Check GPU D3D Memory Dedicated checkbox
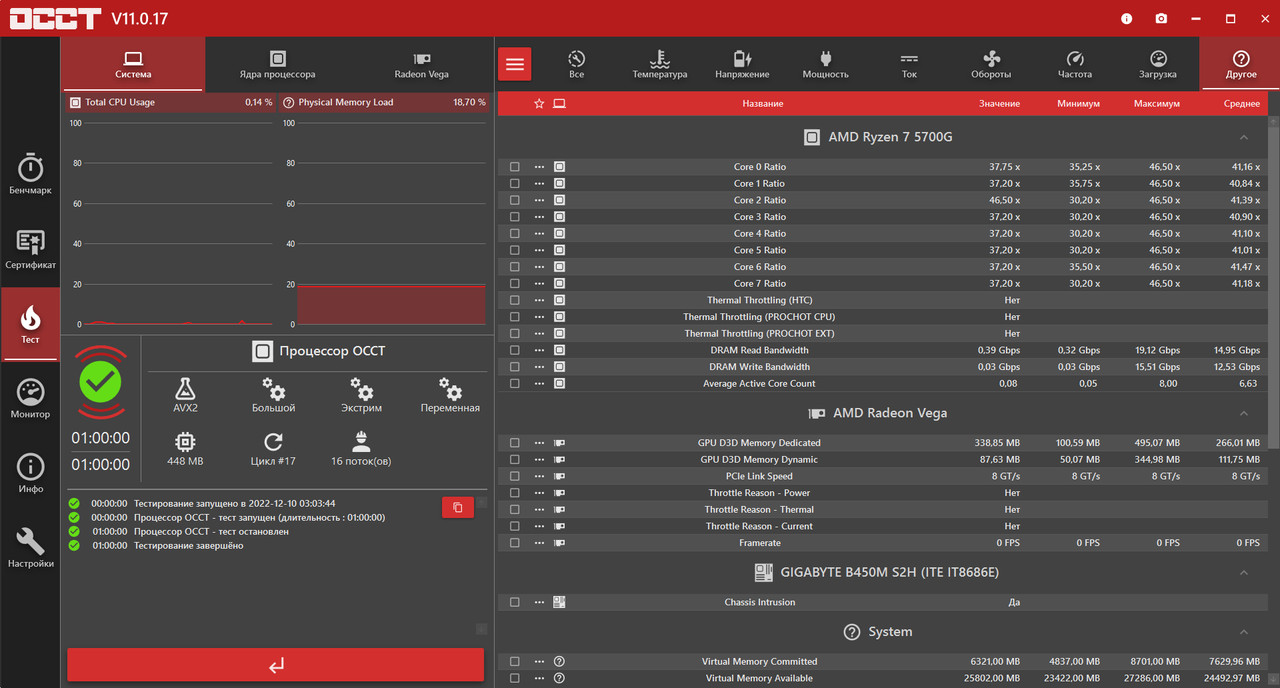Image resolution: width=1280 pixels, height=688 pixels. tap(515, 443)
